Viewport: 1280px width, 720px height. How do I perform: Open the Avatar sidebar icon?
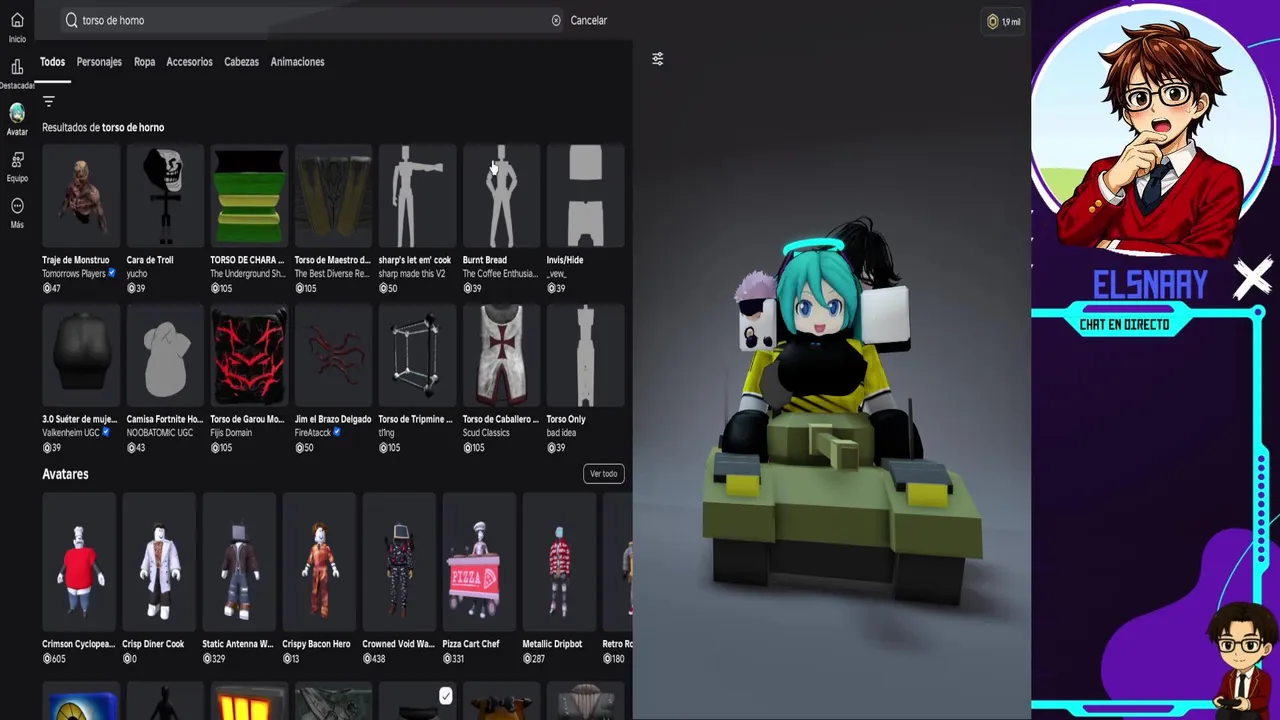click(x=17, y=113)
